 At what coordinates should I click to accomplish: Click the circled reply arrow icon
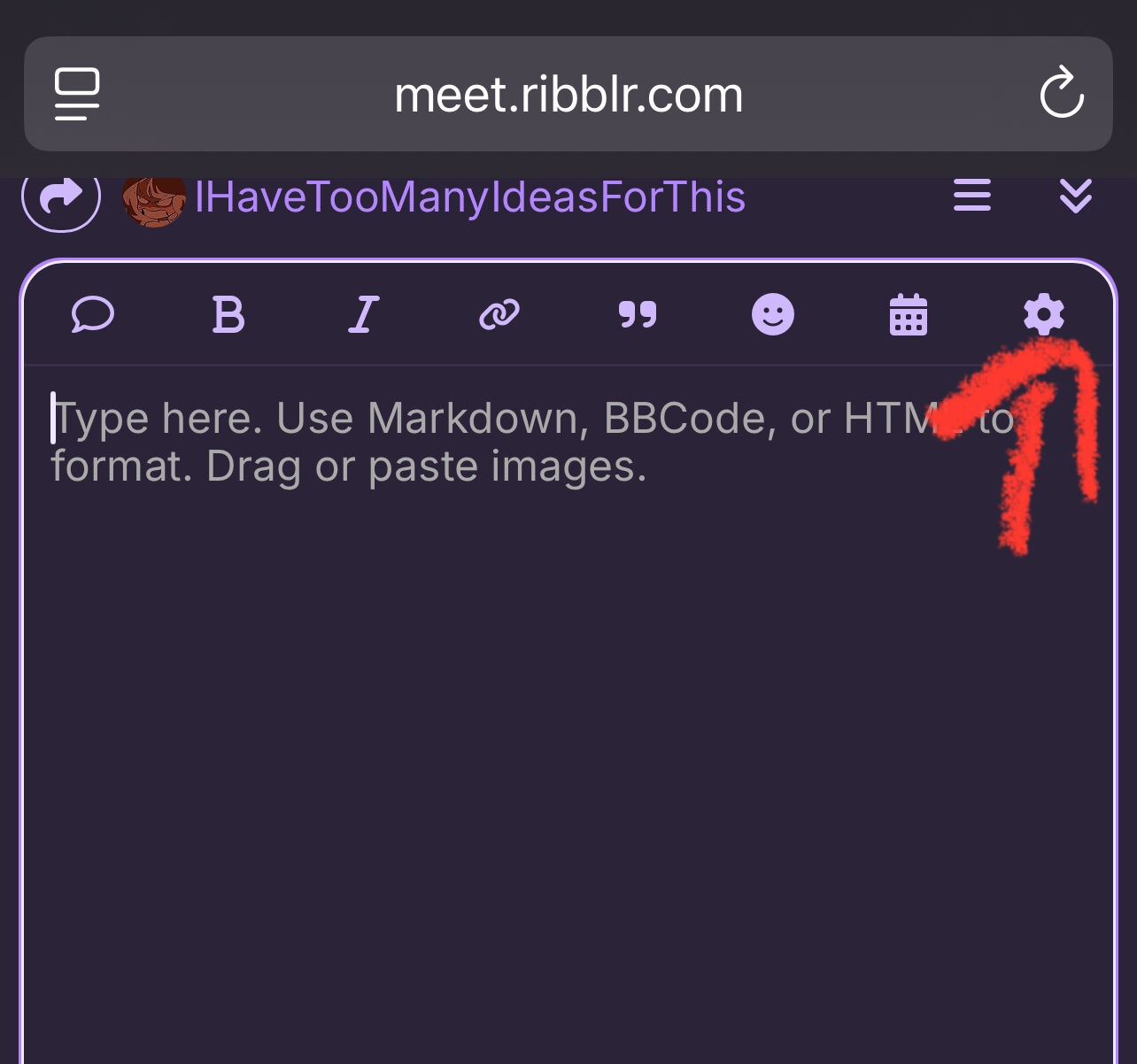[61, 197]
